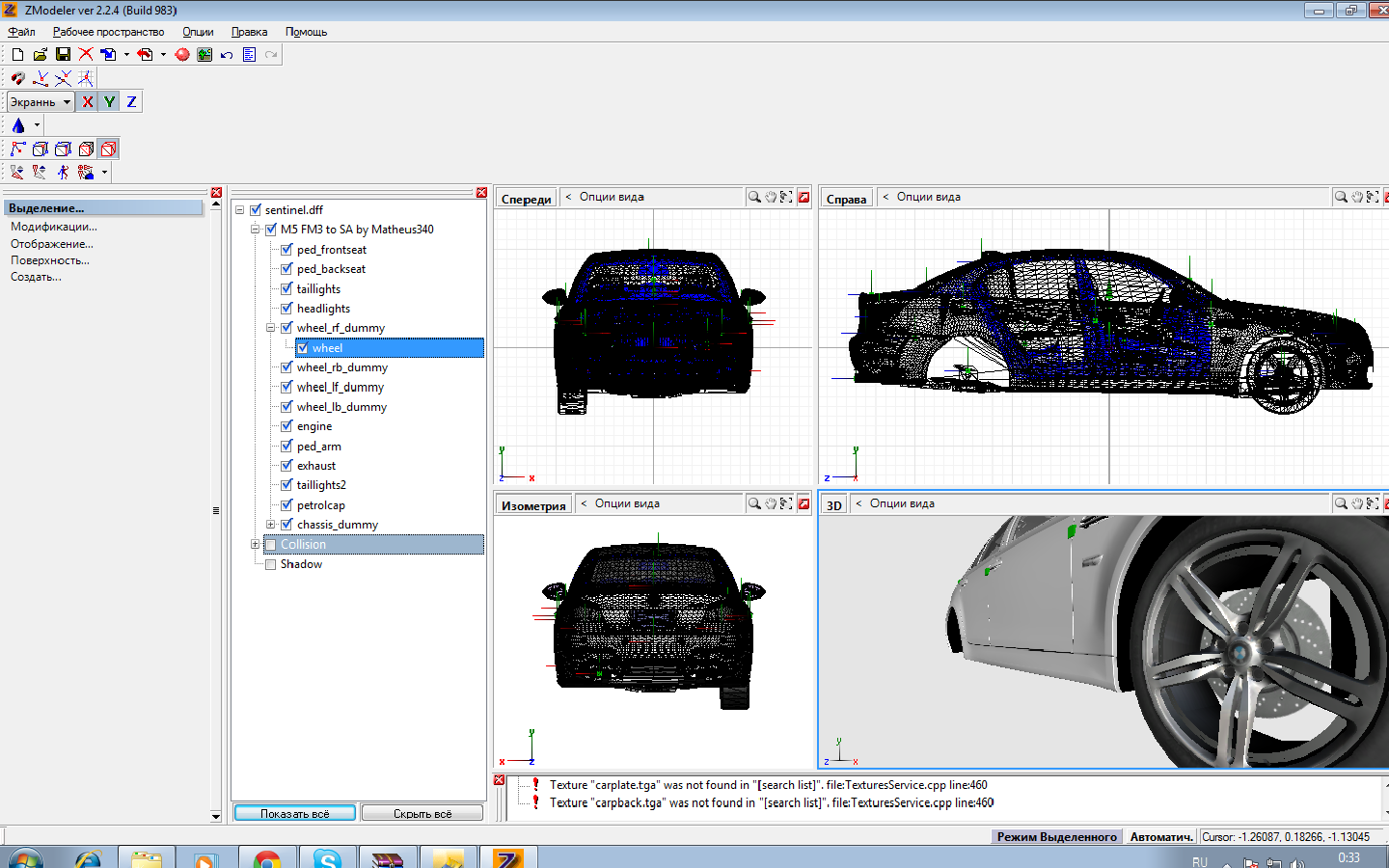Select the wheel_lb_dummy tree item

pos(341,407)
